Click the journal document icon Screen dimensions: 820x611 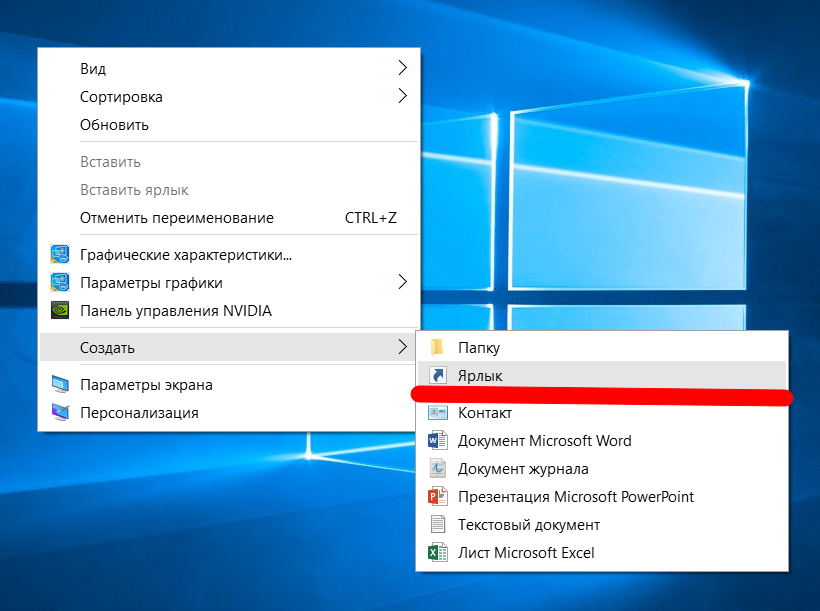438,468
